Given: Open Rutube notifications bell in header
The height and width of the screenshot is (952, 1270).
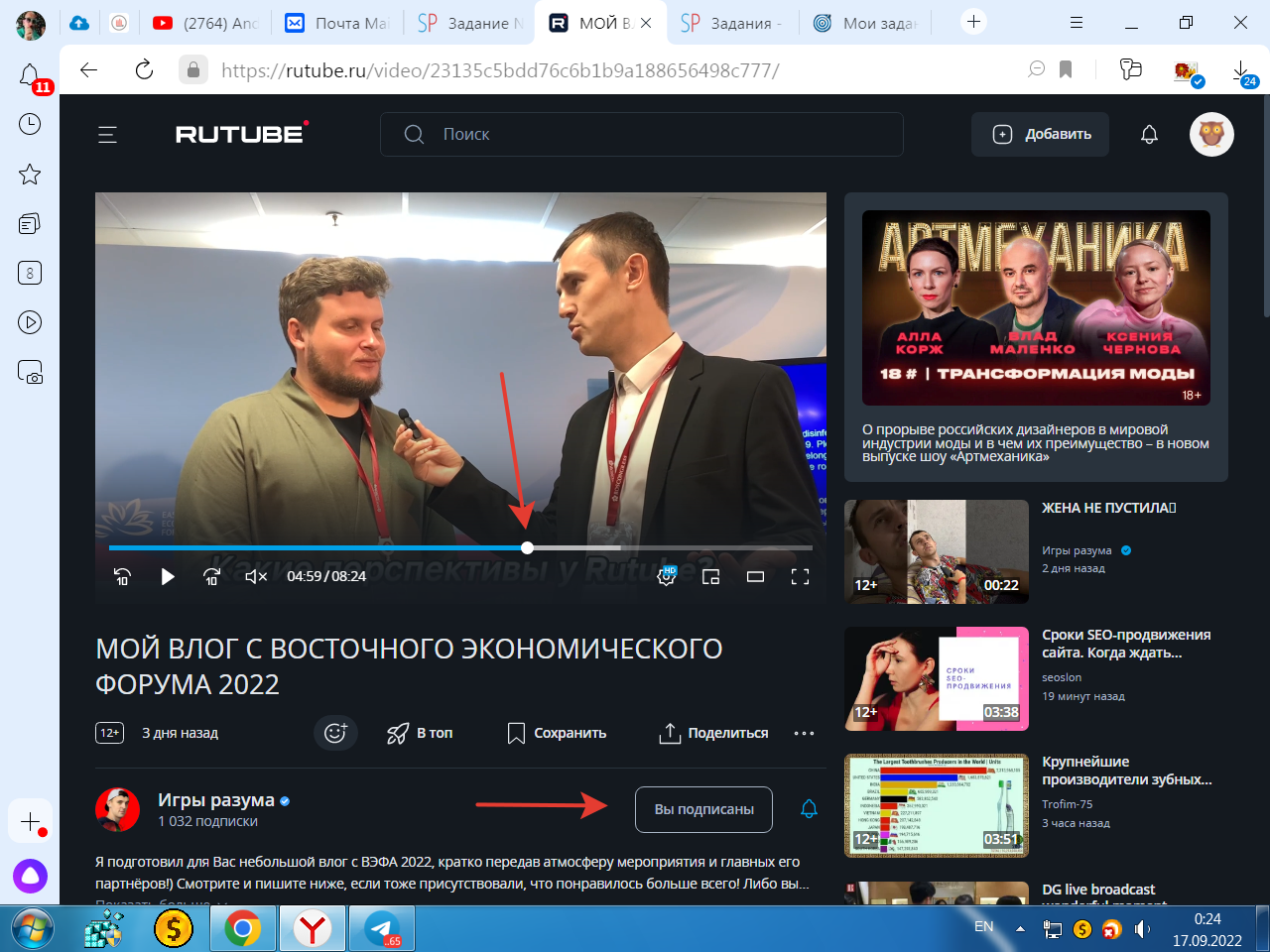Looking at the screenshot, I should (x=1149, y=134).
